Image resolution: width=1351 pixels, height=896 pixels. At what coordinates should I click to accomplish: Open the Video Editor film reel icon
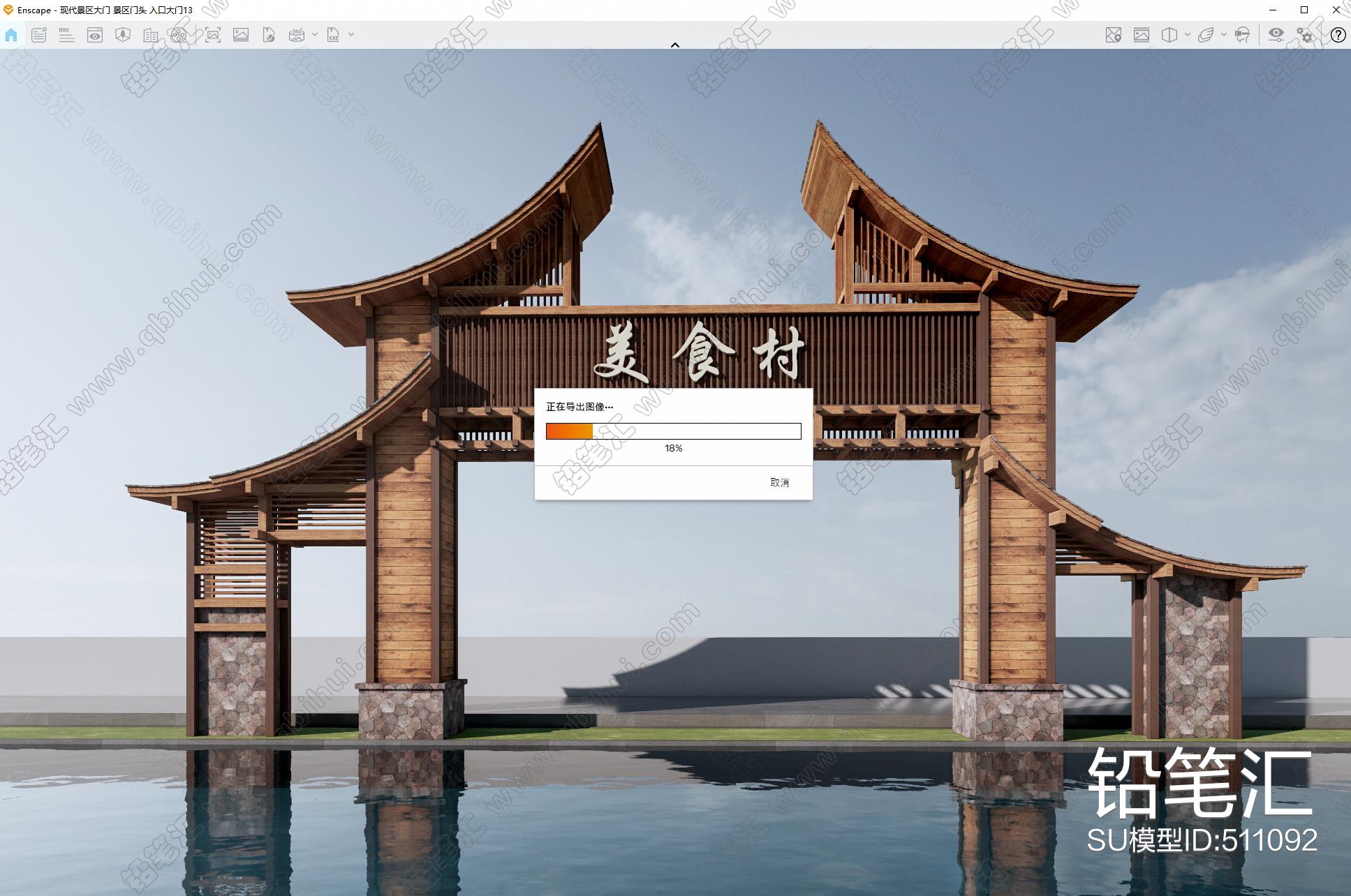click(179, 35)
